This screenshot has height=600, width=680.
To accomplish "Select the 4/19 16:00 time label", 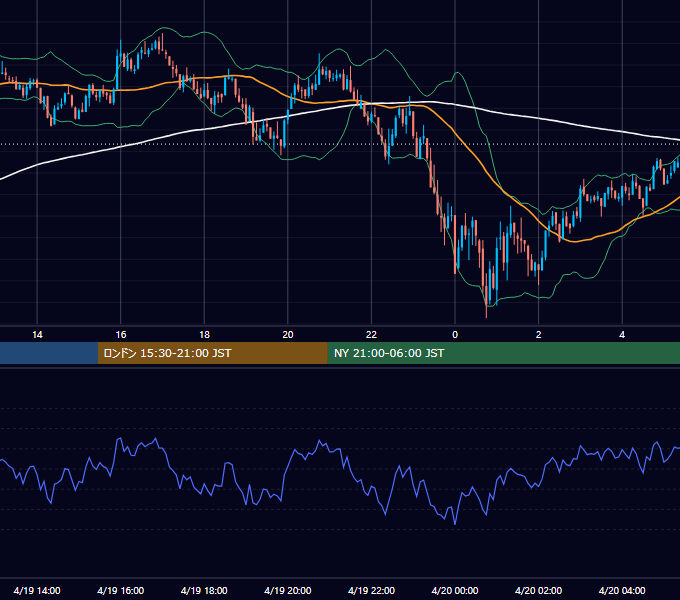I will click(x=121, y=590).
